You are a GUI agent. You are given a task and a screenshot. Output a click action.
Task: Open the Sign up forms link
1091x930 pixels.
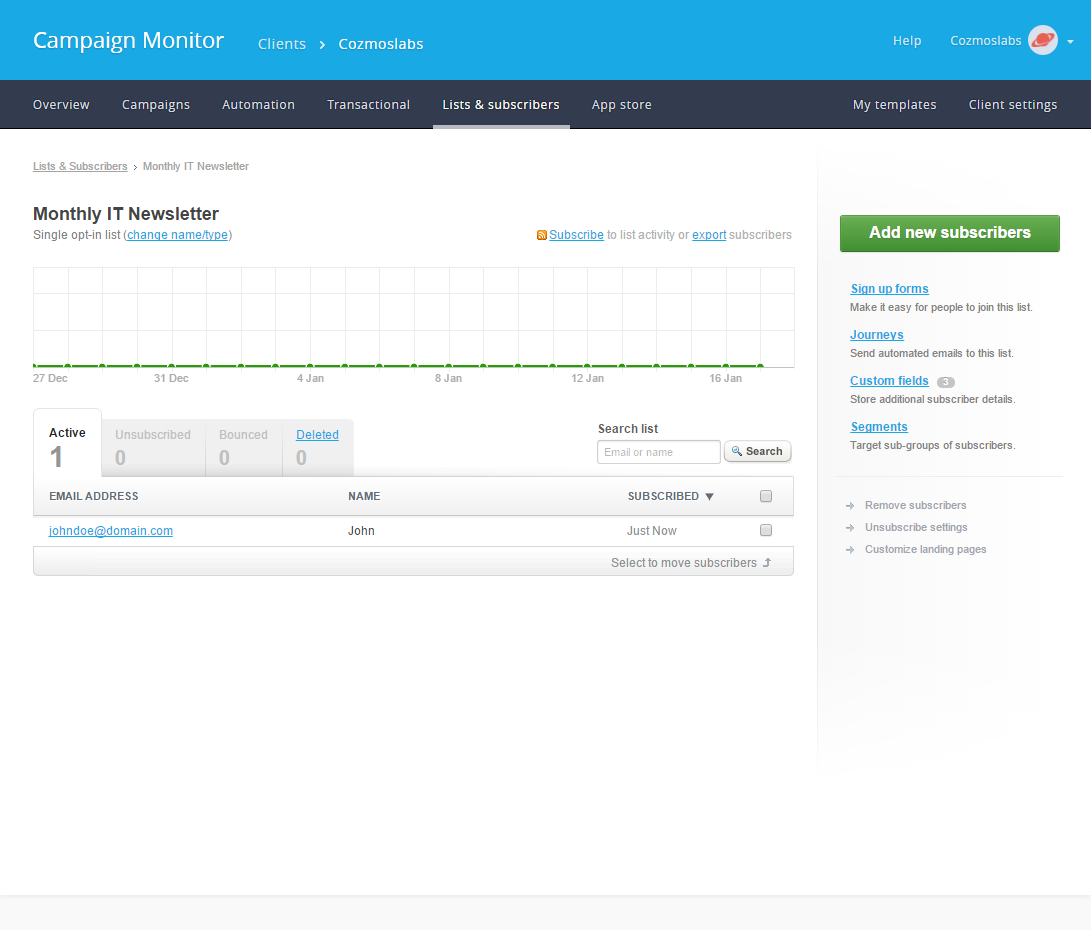click(x=889, y=289)
